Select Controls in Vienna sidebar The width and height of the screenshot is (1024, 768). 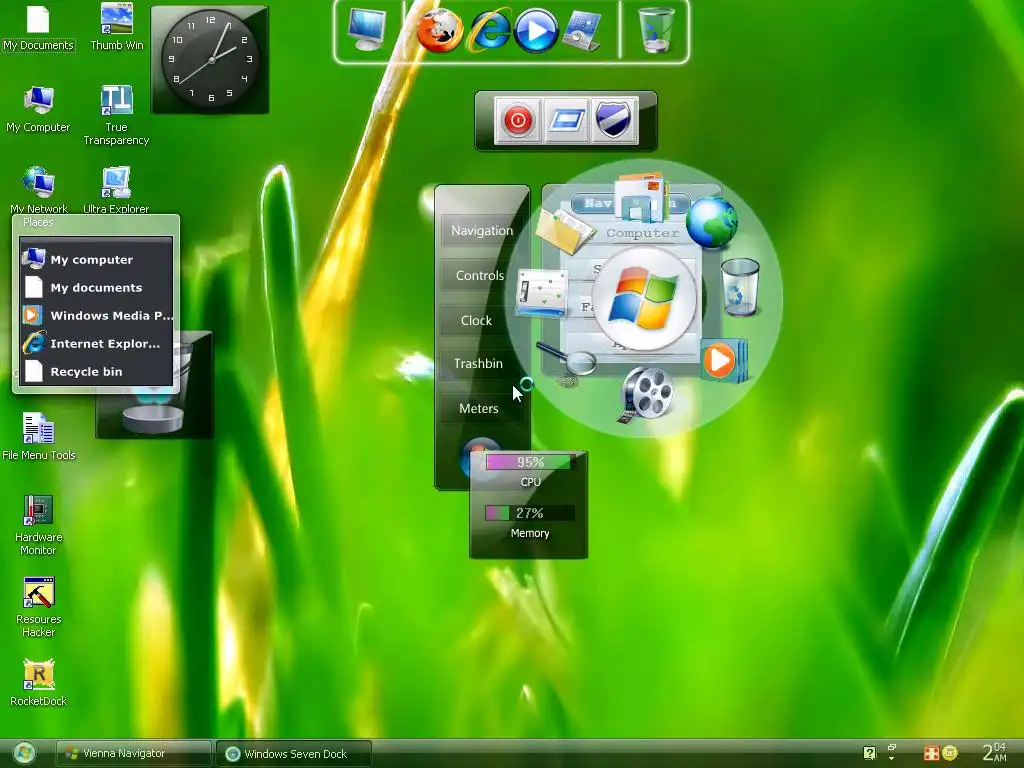480,276
